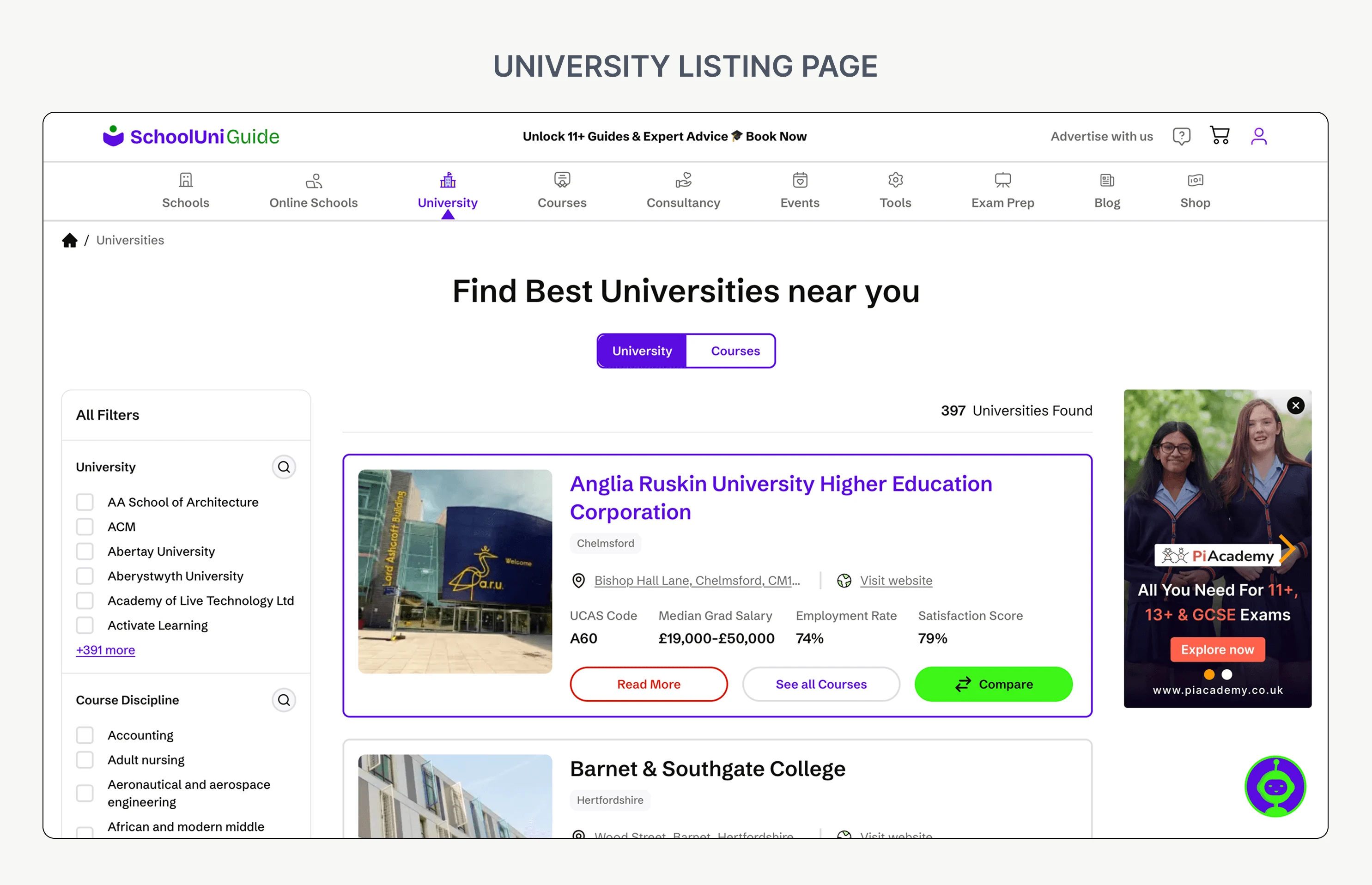Click Explore now on PiAcademy ad
The height and width of the screenshot is (885, 1372).
pyautogui.click(x=1217, y=649)
